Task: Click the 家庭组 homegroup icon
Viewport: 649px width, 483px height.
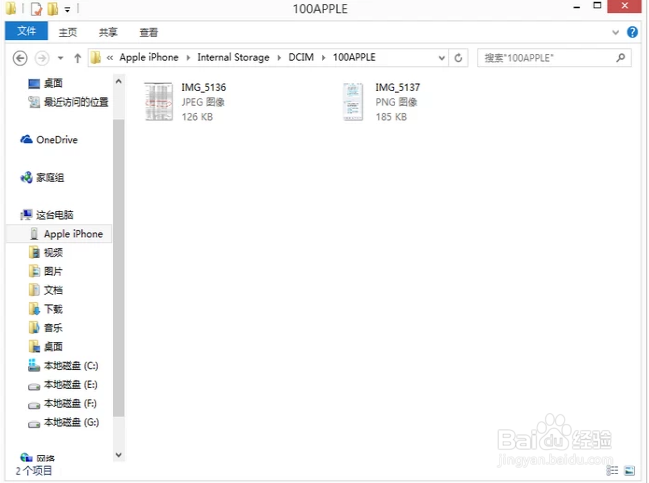Action: point(26,178)
